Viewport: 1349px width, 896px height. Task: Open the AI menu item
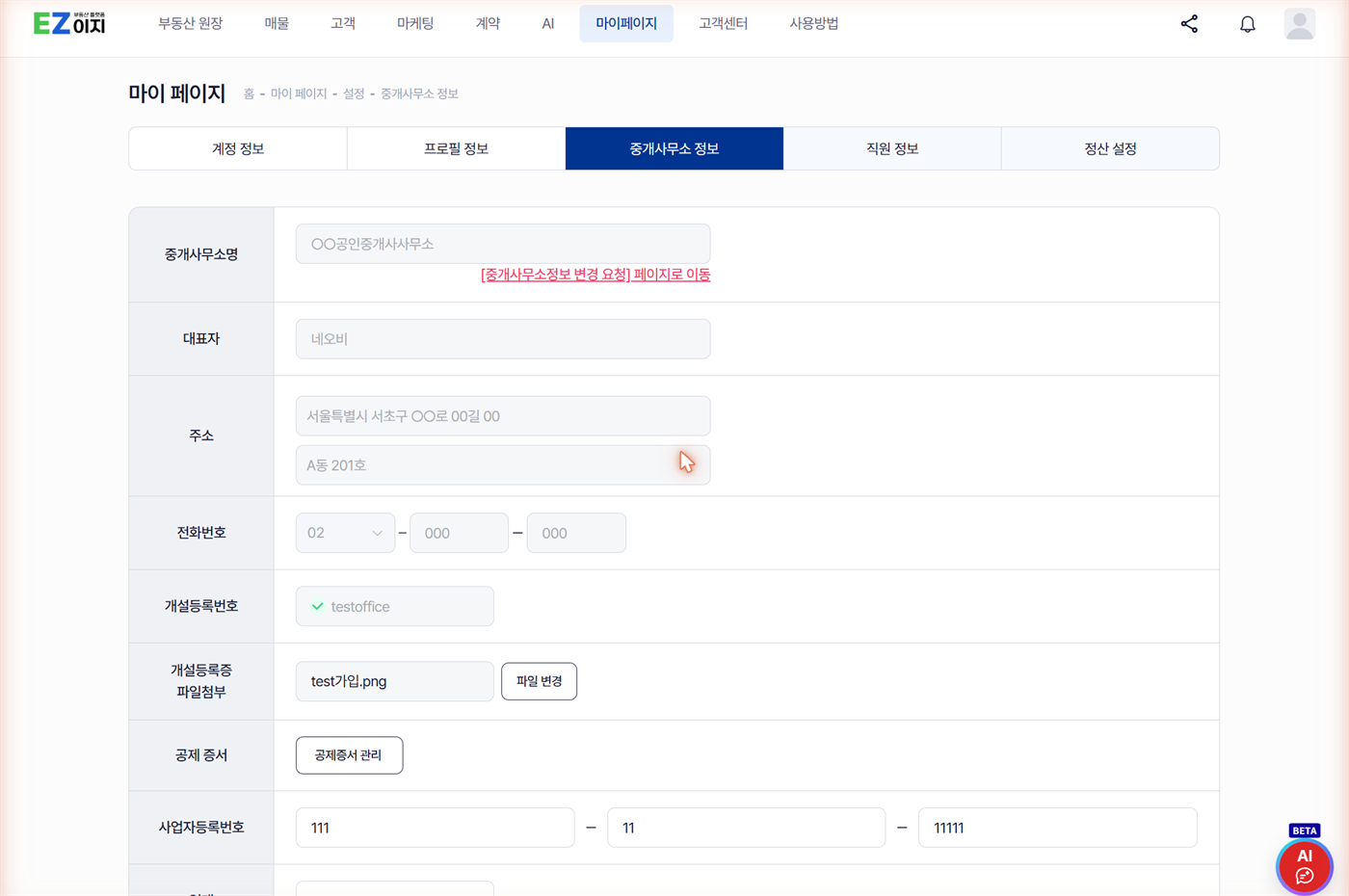click(547, 23)
